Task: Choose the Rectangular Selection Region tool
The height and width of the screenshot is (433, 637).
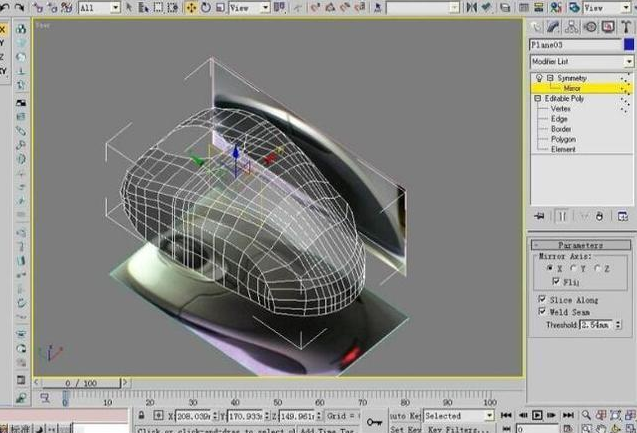Action: tap(158, 7)
